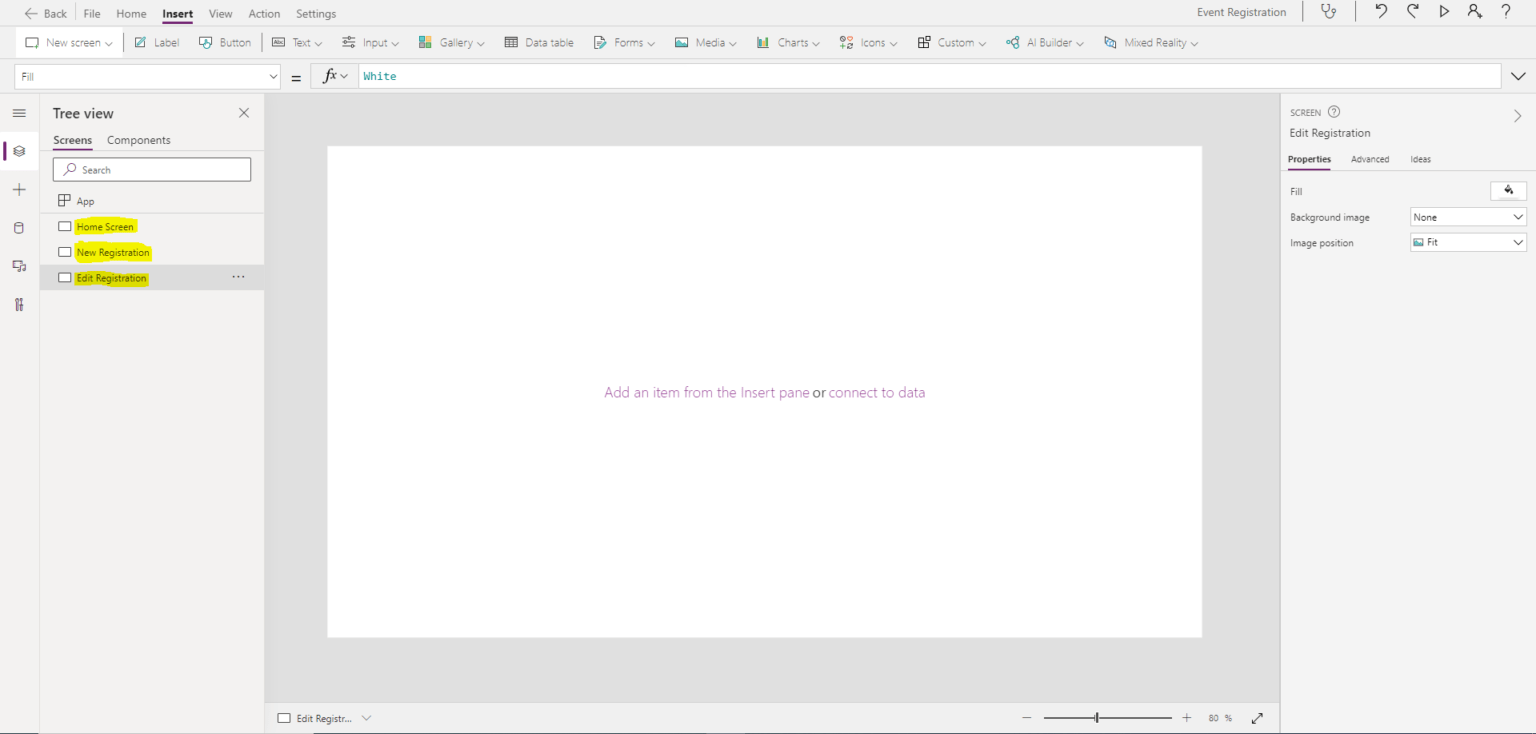Share the app via the person icon
This screenshot has height=734, width=1536.
1474,12
